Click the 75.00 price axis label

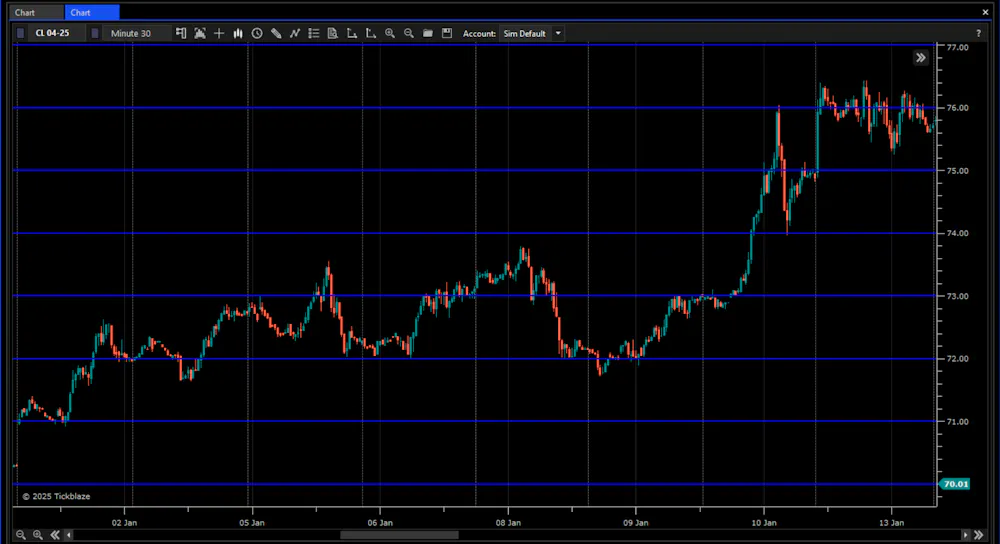957,170
